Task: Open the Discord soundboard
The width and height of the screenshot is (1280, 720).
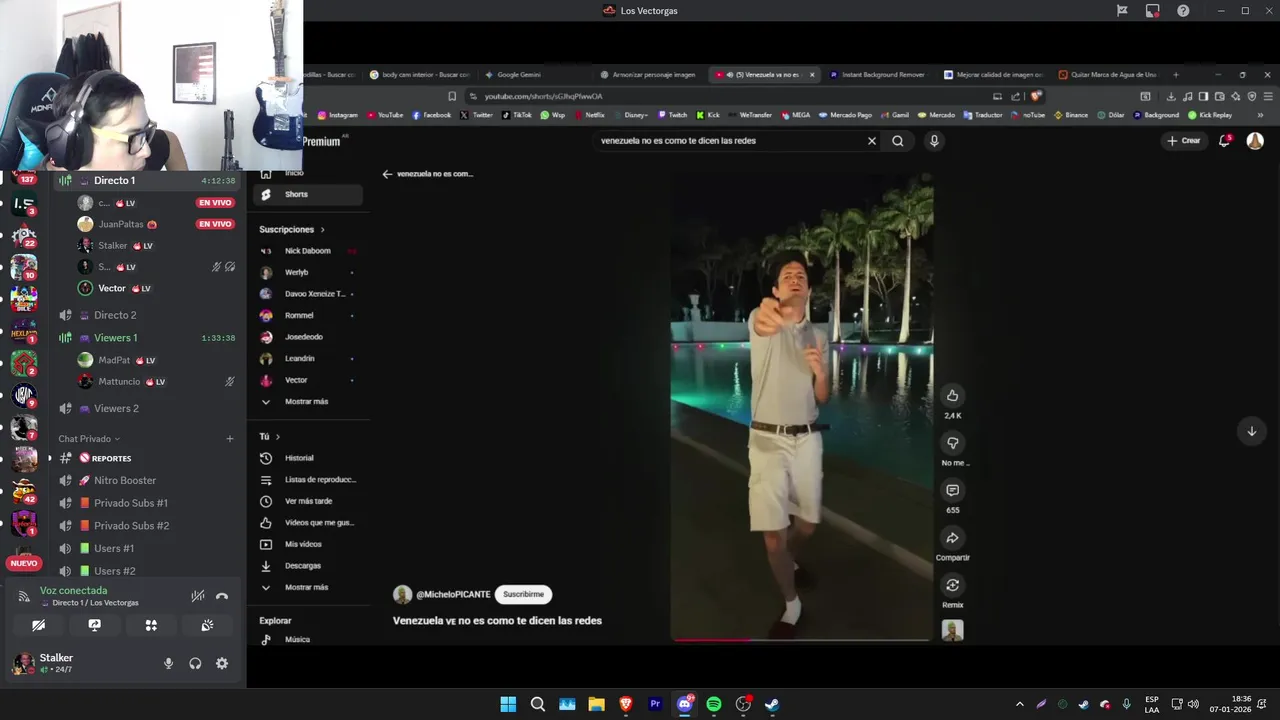Action: pos(207,625)
